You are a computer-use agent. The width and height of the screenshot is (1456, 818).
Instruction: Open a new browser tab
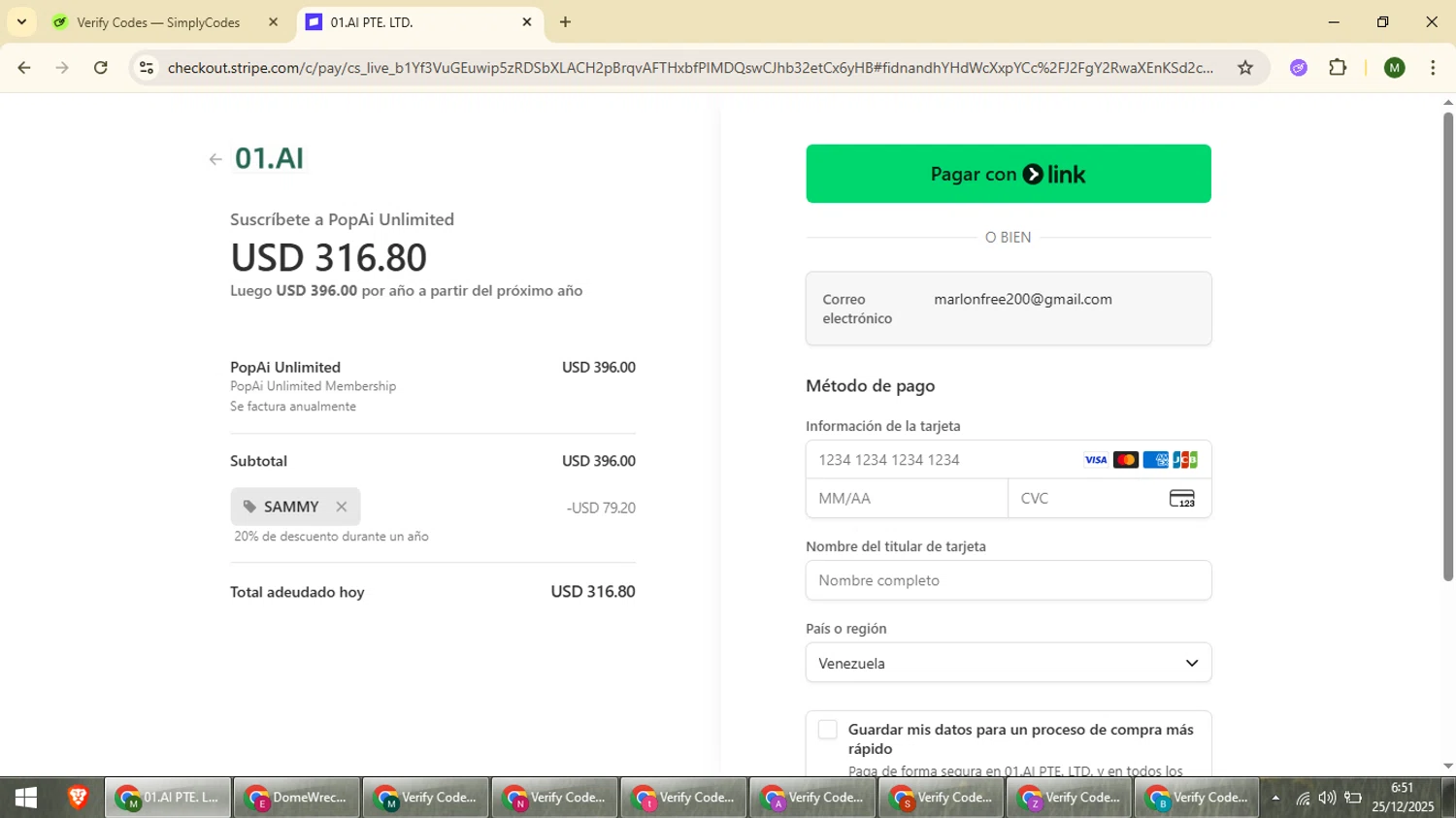tap(565, 21)
